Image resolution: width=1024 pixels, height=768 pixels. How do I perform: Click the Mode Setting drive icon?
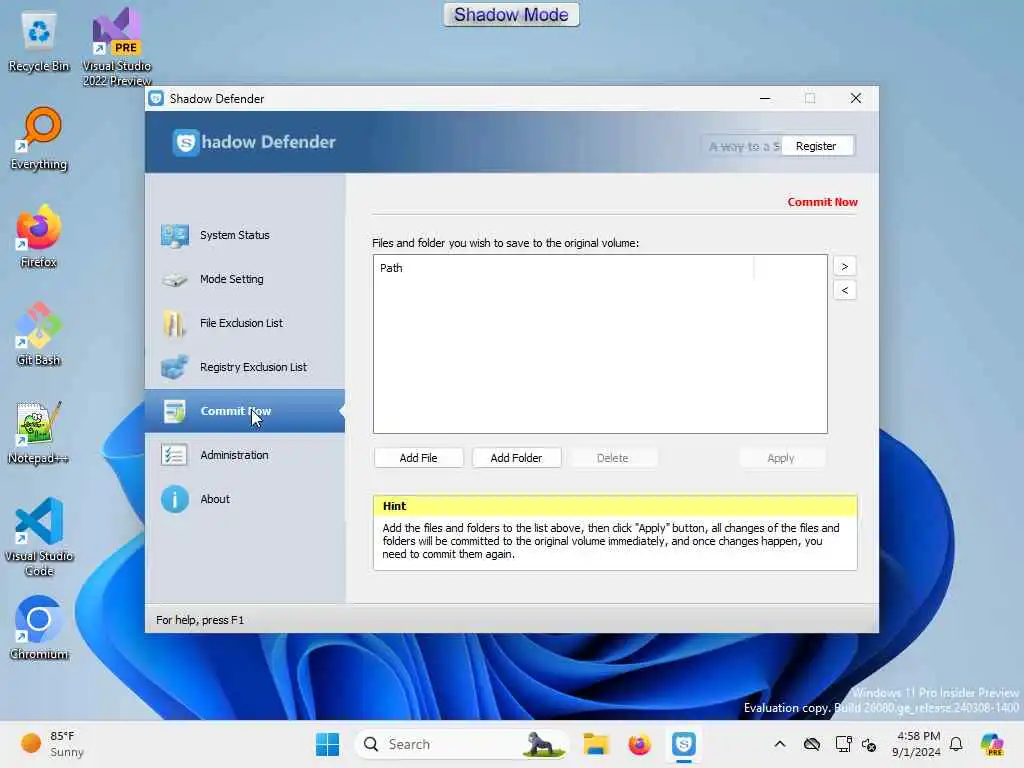coord(175,280)
